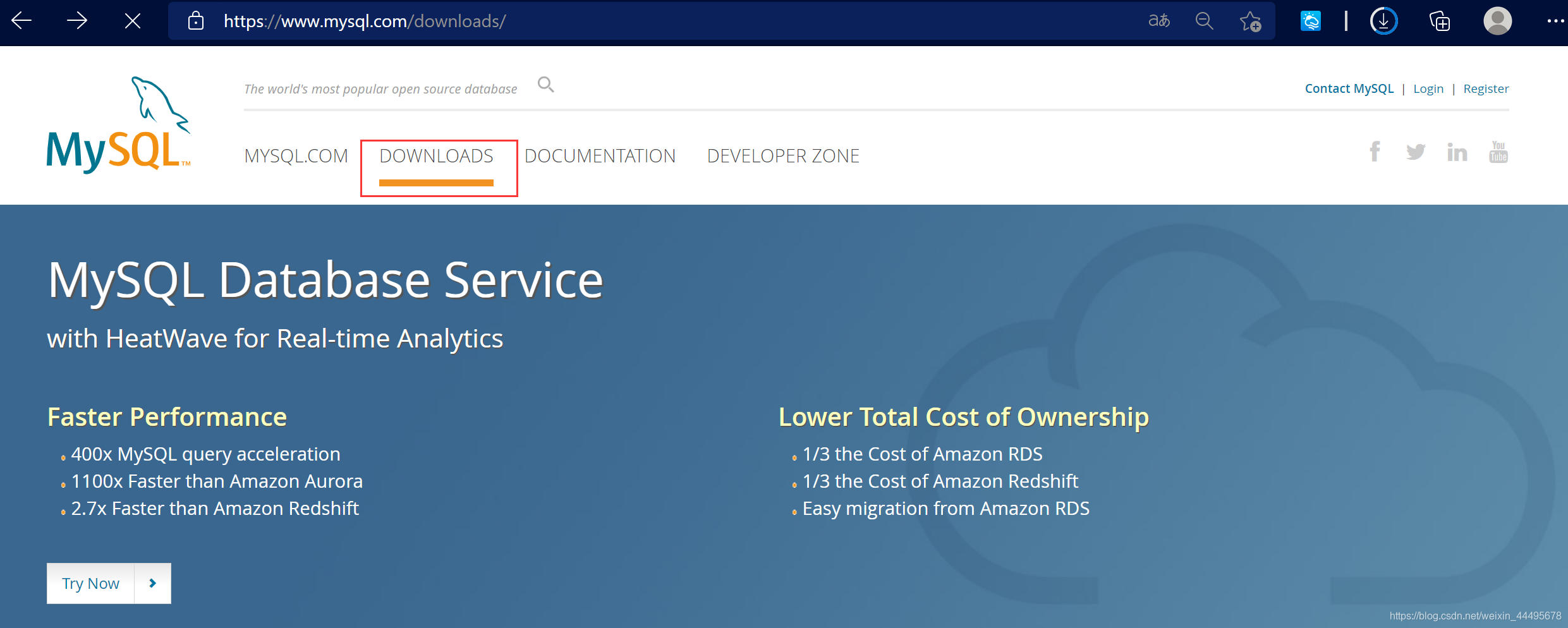Add this page to favorites
This screenshot has width=1568, height=628.
coord(1250,21)
